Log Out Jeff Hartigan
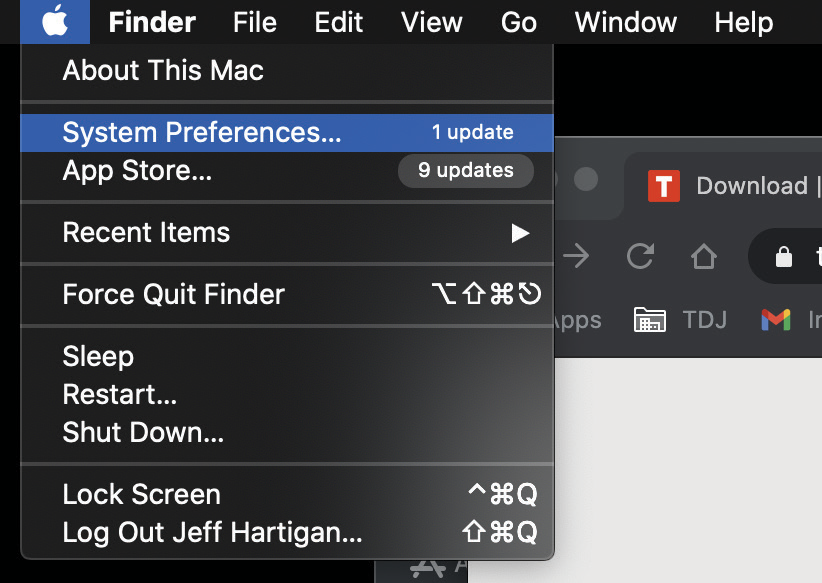Screen dimensions: 822x583 point(287,532)
